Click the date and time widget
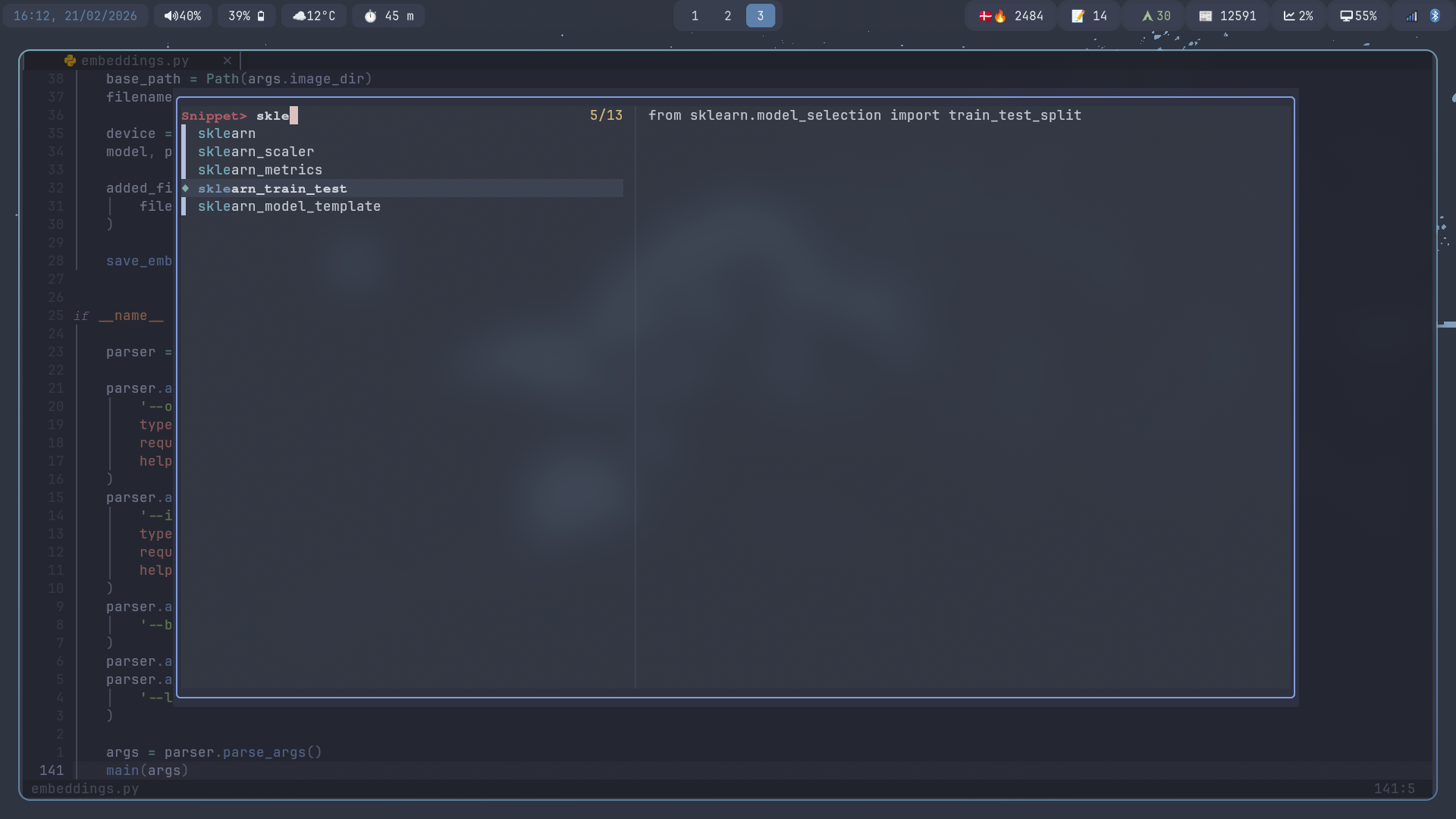1456x819 pixels. point(75,16)
